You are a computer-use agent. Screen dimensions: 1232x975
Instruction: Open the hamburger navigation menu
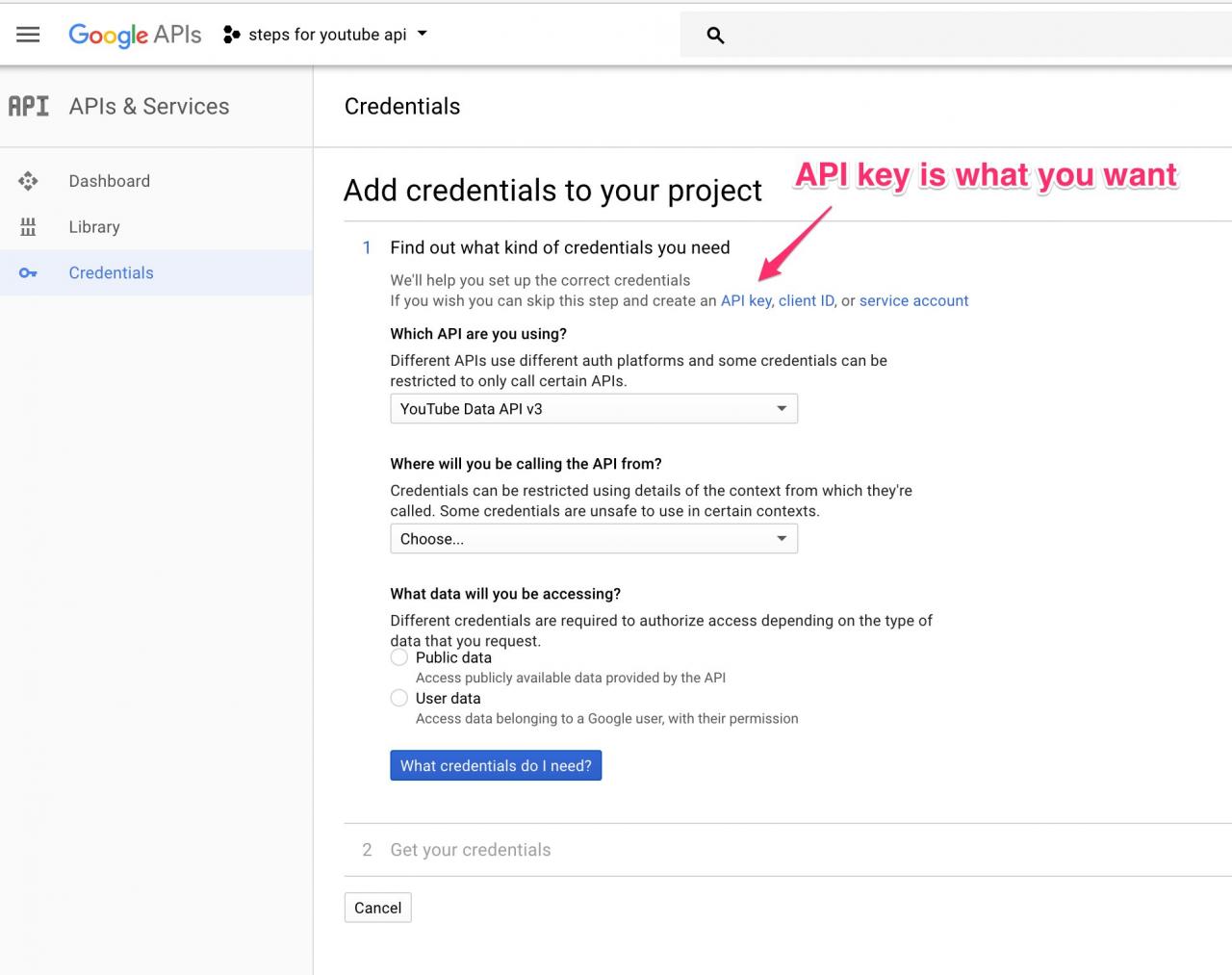[28, 35]
